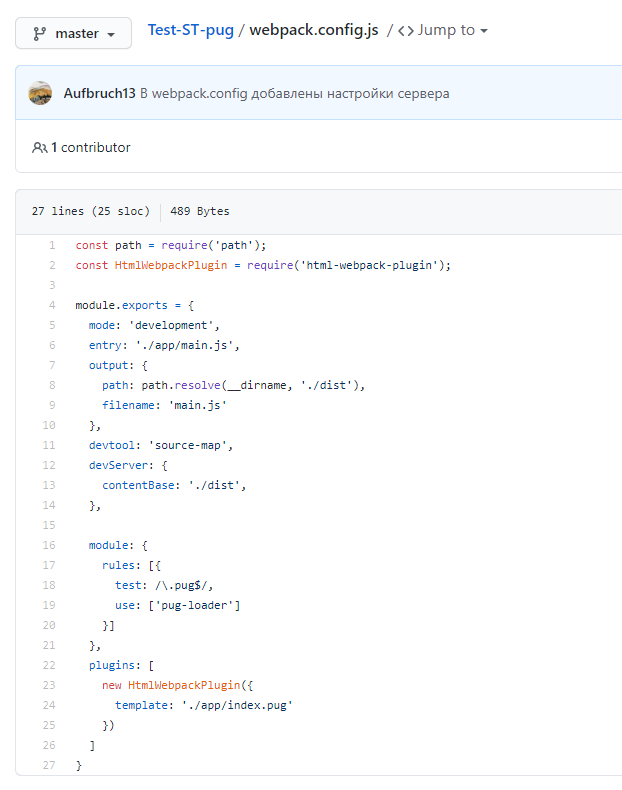622x790 pixels.
Task: Select line number 12 for devServer
Action: pyautogui.click(x=49, y=465)
